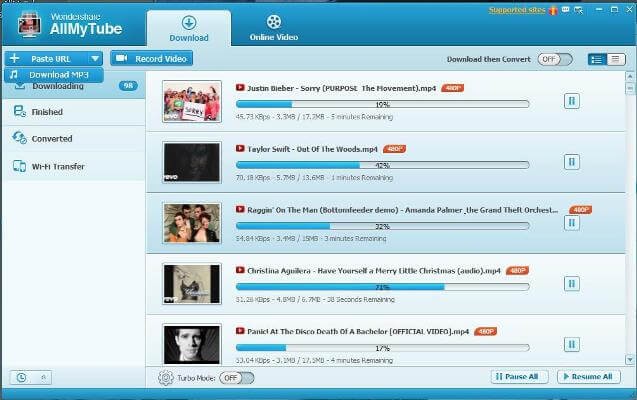This screenshot has height=400, width=637.
Task: Click the Record Video button
Action: [x=151, y=59]
